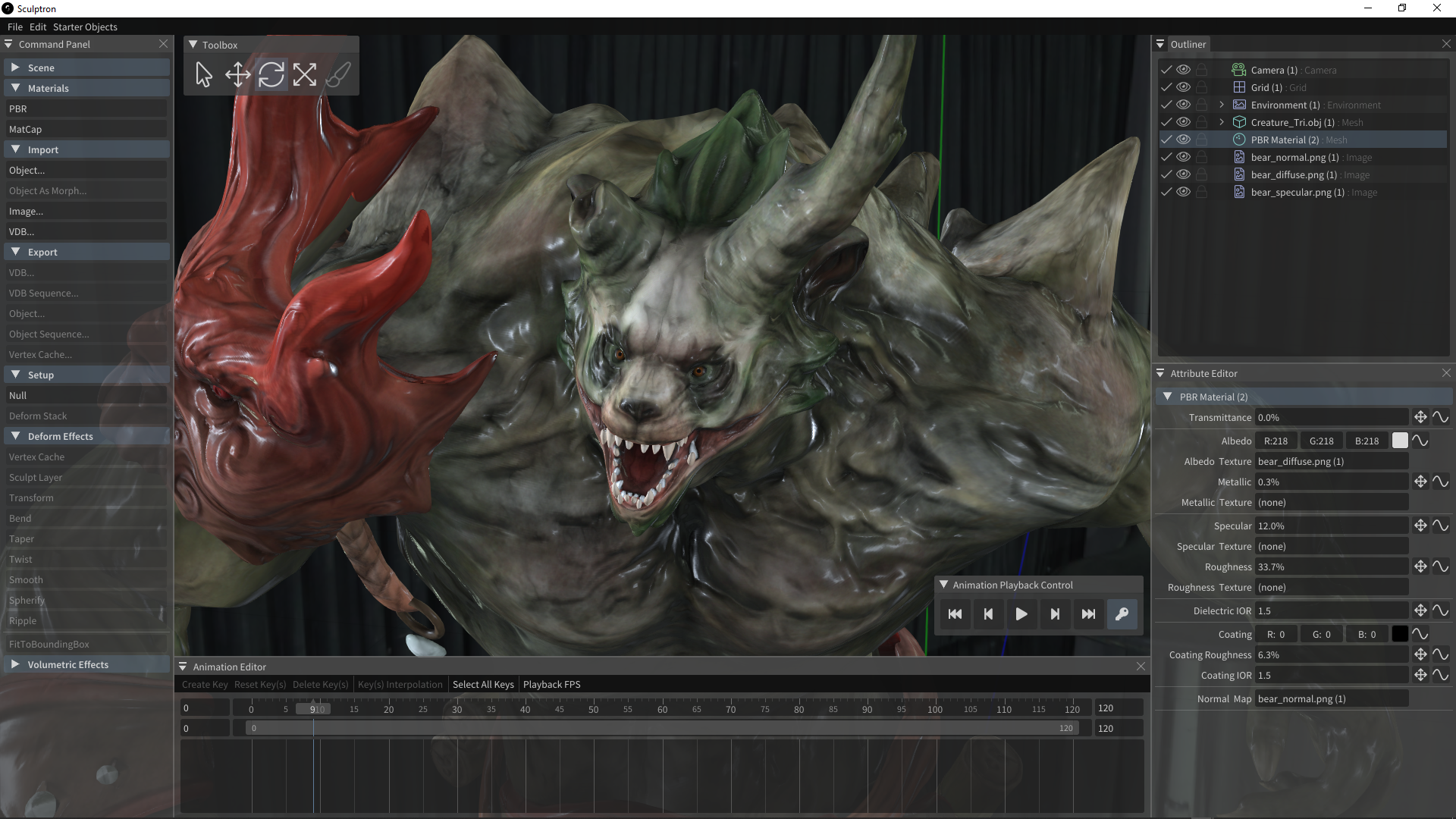Toggle visibility of bear_normal.png image
Screen dimensions: 1456x819
[1183, 157]
